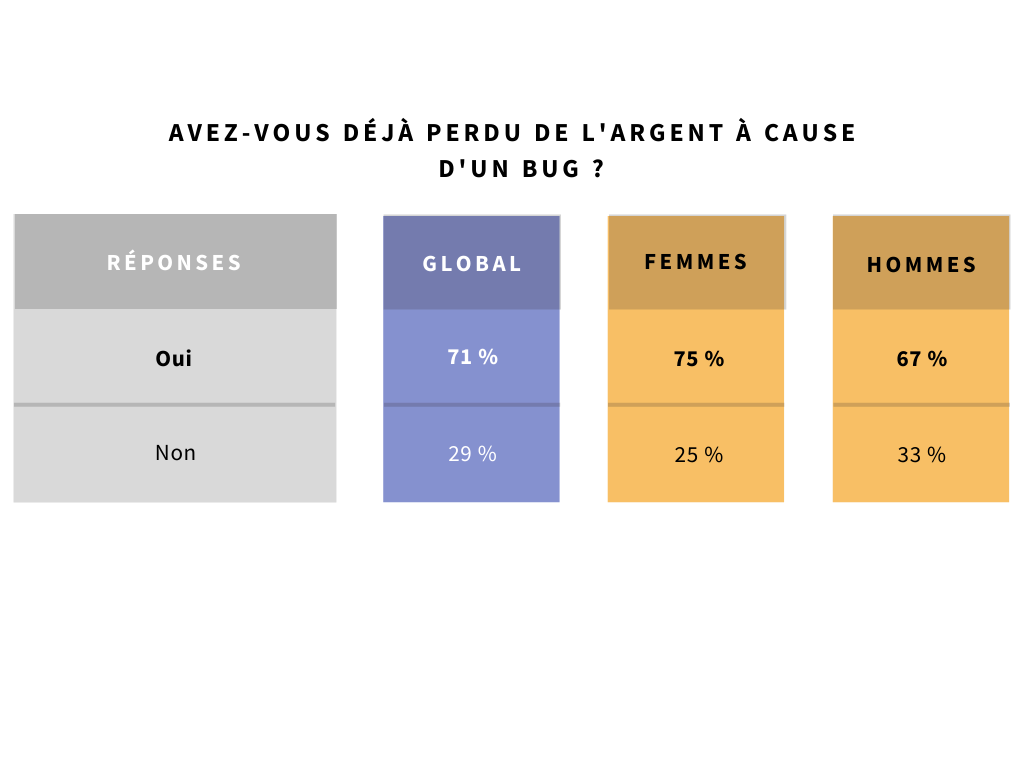Viewport: 1024px width, 768px height.
Task: Select the HOMMES column header
Action: tap(921, 263)
